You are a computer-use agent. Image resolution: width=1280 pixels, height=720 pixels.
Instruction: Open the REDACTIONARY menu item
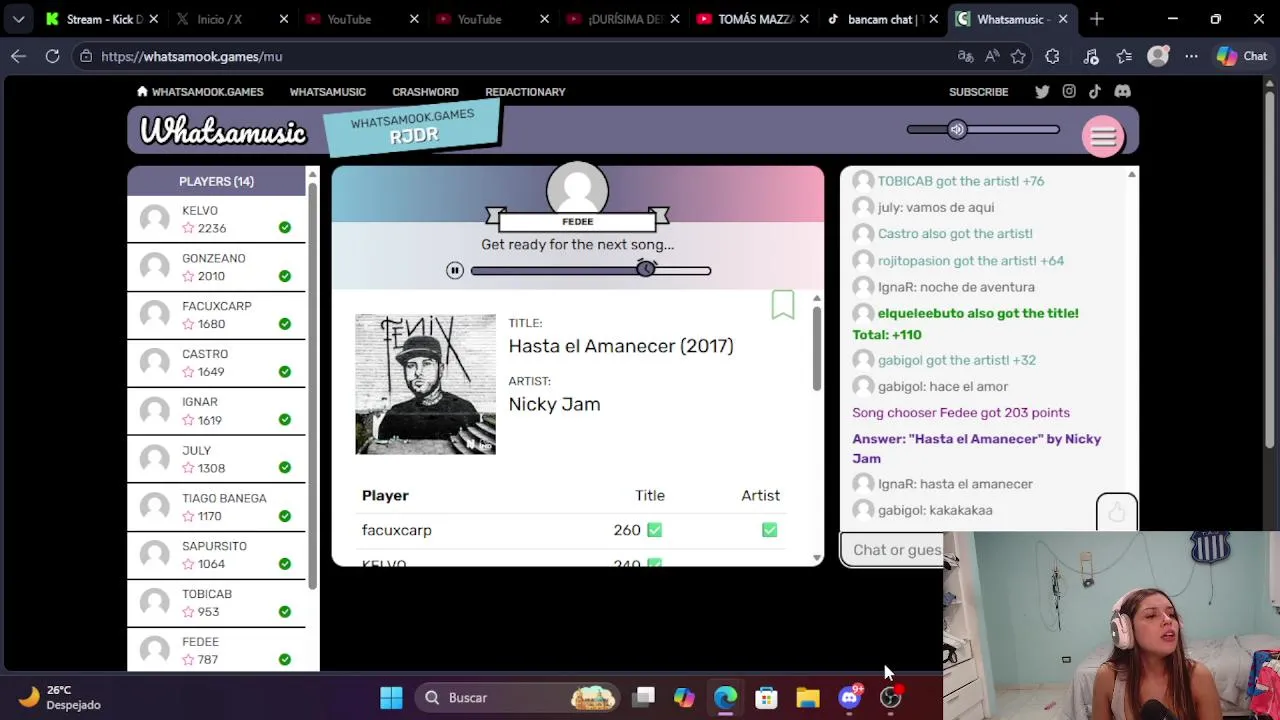click(525, 92)
